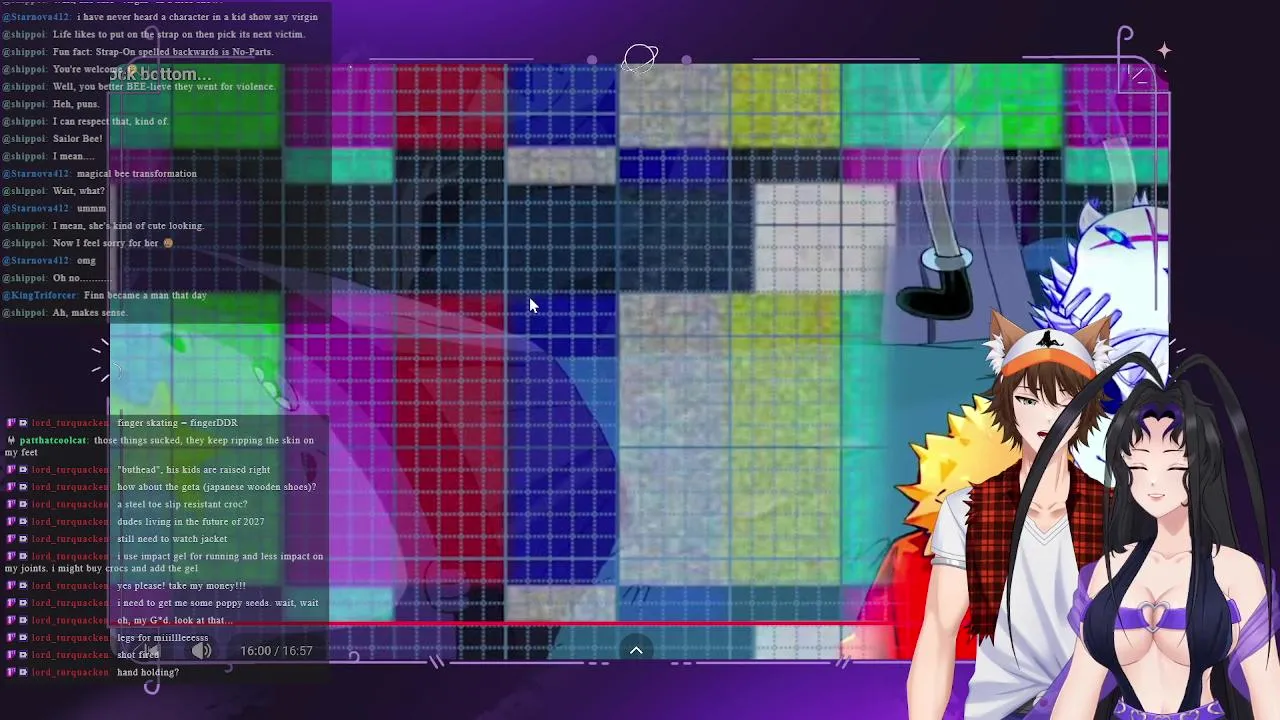Image resolution: width=1280 pixels, height=720 pixels.
Task: Click chat message "hand holding?"
Action: 148,672
